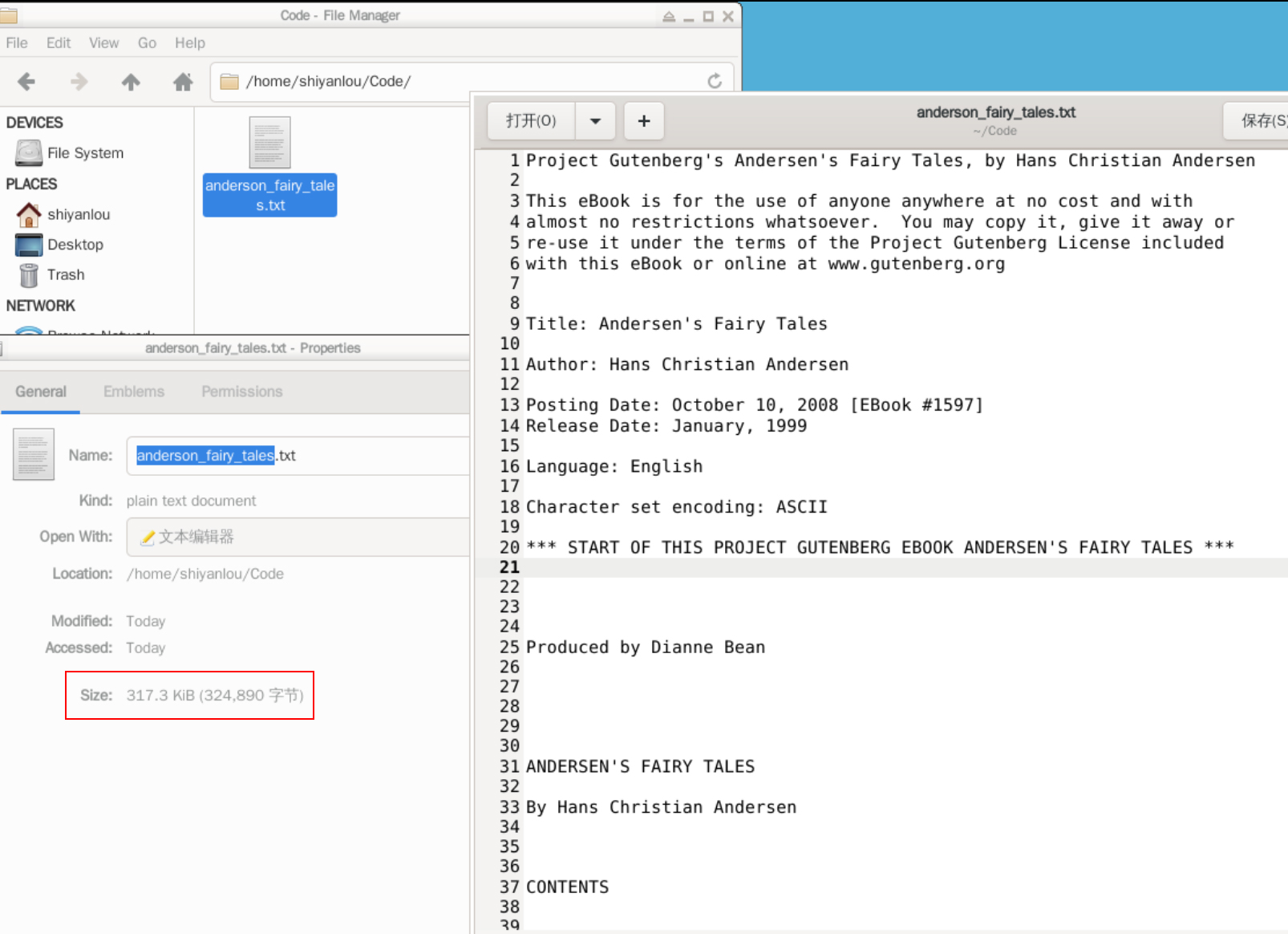Click the 打开(O) open button in editor
Viewport: 1288px width, 934px height.
click(x=531, y=121)
